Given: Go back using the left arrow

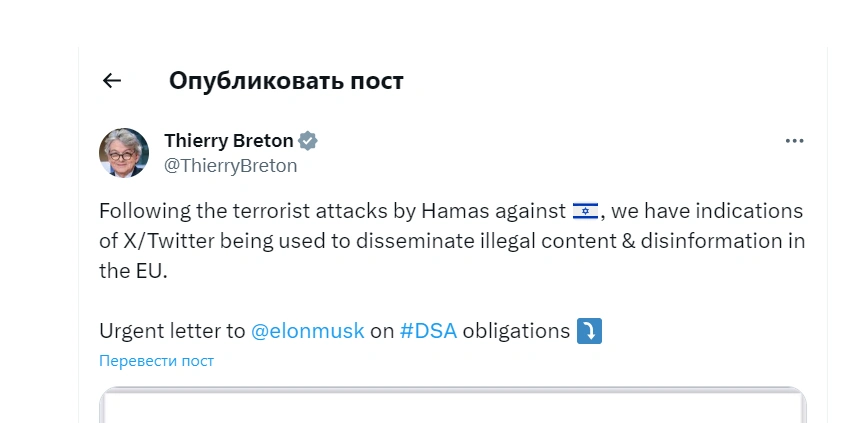Looking at the screenshot, I should point(112,81).
